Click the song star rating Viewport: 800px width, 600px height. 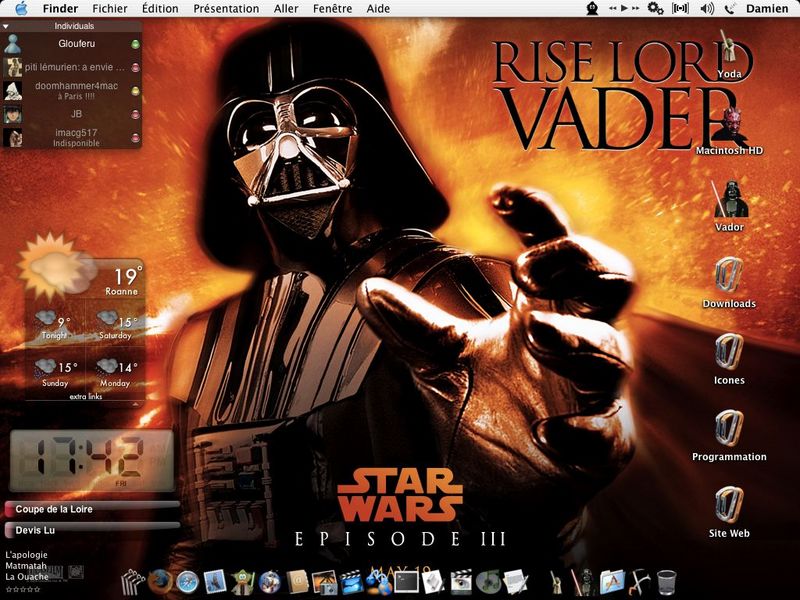pyautogui.click(x=22, y=589)
